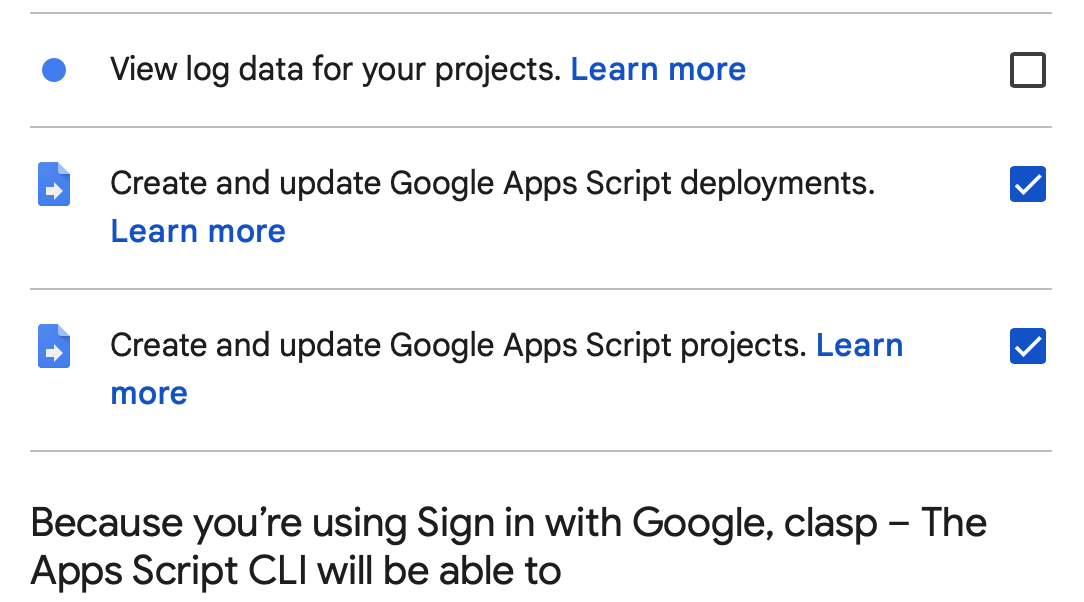
Task: Follow Learn more link for projects permission
Action: pyautogui.click(x=859, y=345)
